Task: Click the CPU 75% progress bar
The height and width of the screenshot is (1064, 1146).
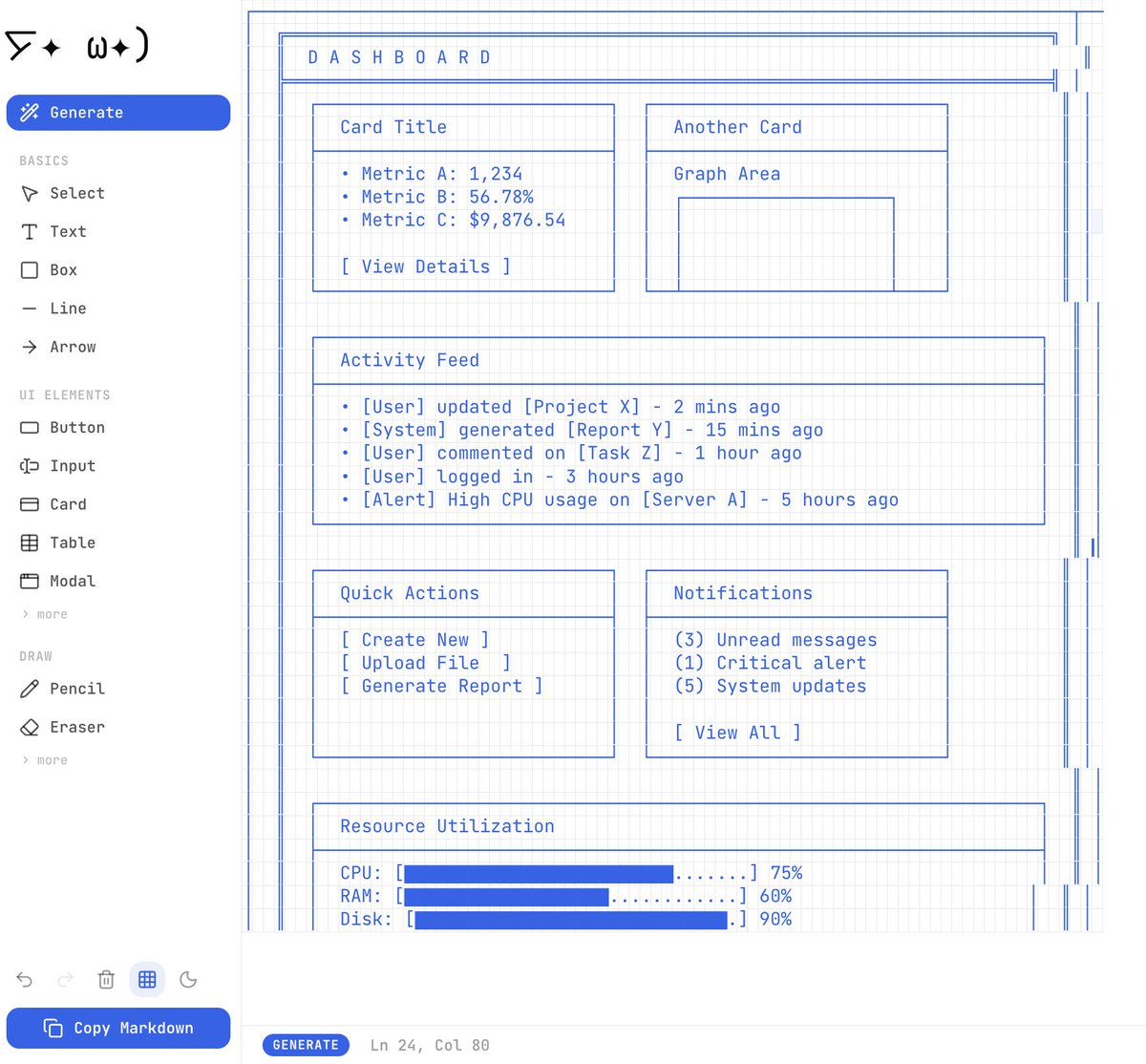Action: (x=577, y=873)
